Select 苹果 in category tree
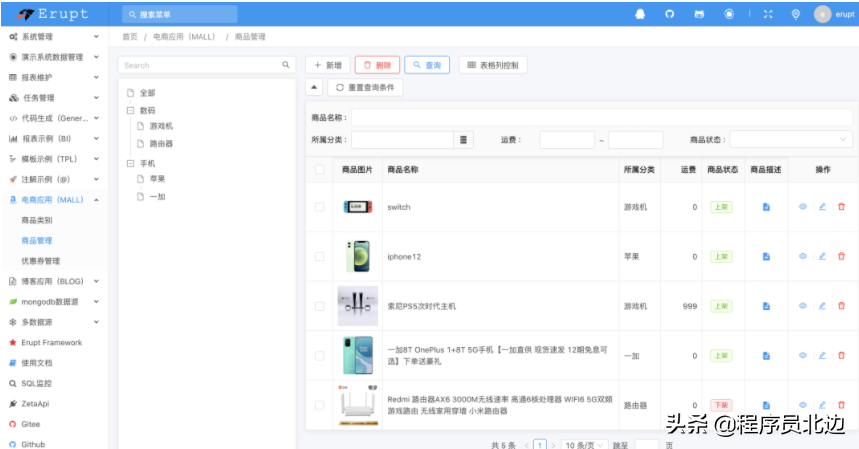The height and width of the screenshot is (449, 859). (157, 179)
